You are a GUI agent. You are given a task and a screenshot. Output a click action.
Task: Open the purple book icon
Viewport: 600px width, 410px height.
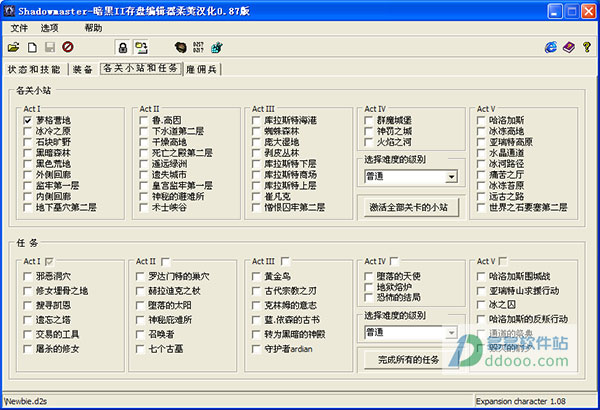[569, 47]
